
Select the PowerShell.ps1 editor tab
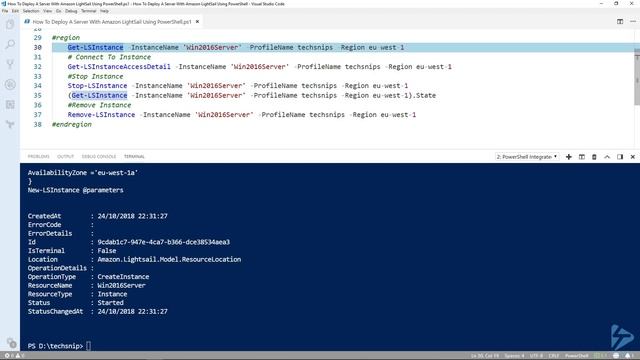point(112,22)
